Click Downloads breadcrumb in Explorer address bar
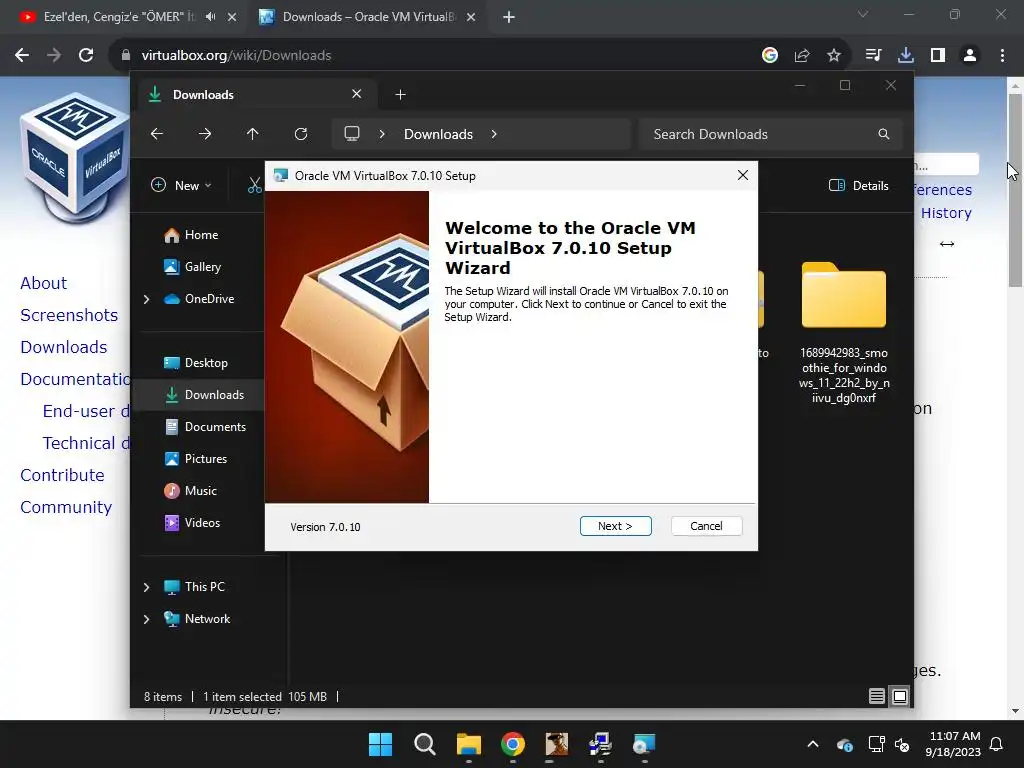This screenshot has height=768, width=1024. [438, 134]
